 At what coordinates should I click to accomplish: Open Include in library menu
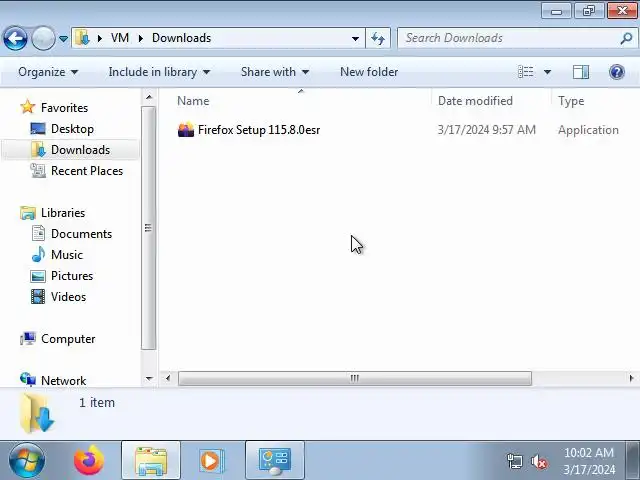click(159, 72)
